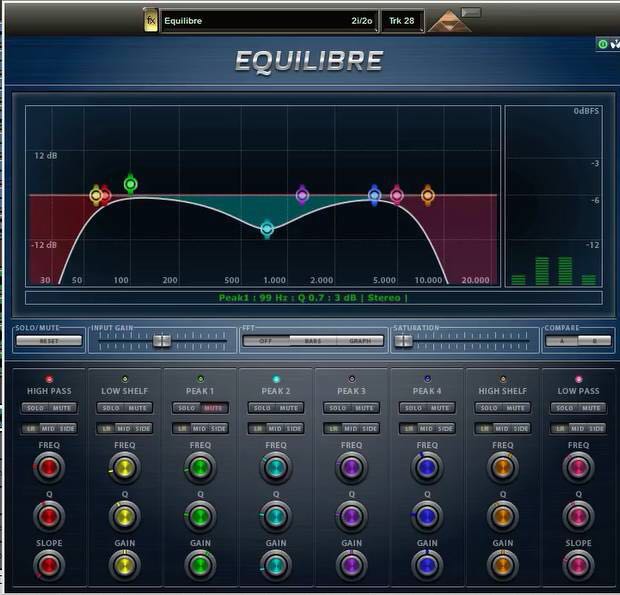This screenshot has width=620, height=595.
Task: Toggle the green plugin power icon
Action: [x=603, y=44]
